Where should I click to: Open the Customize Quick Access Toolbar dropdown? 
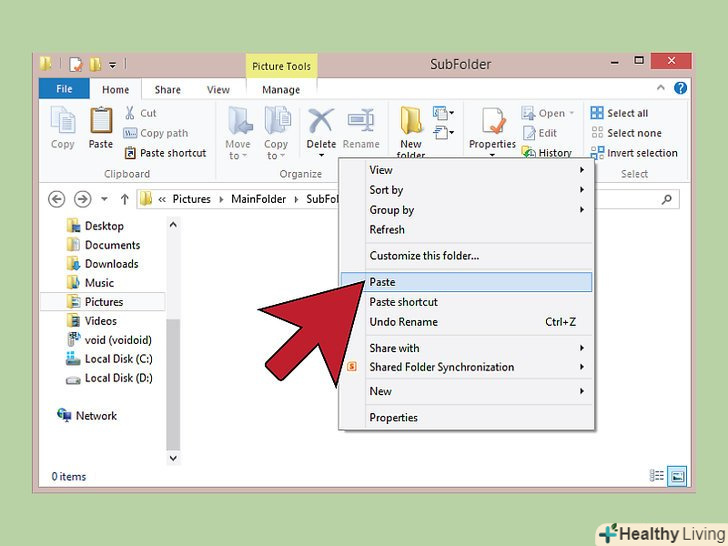(112, 65)
